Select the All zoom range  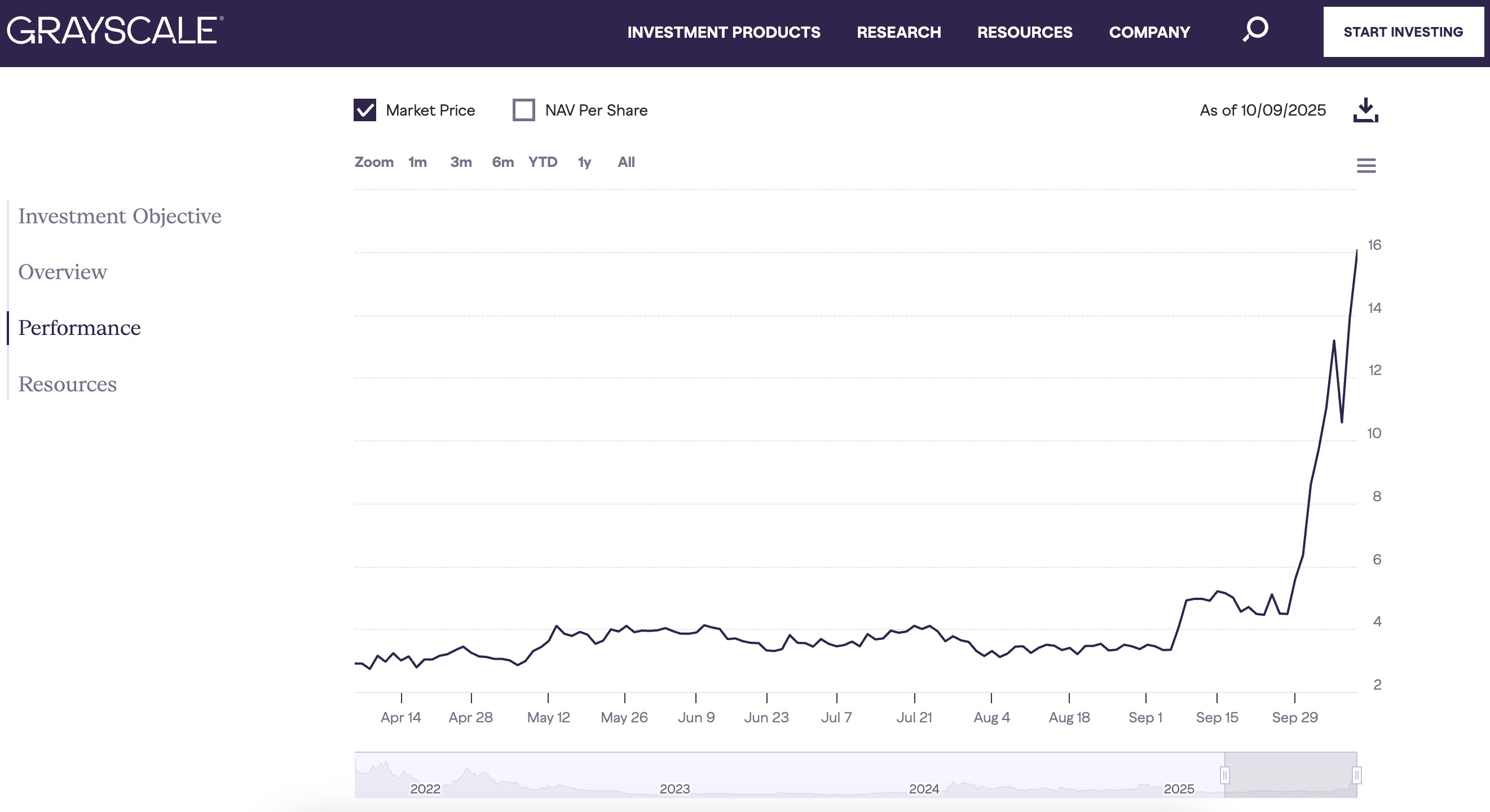coord(625,162)
